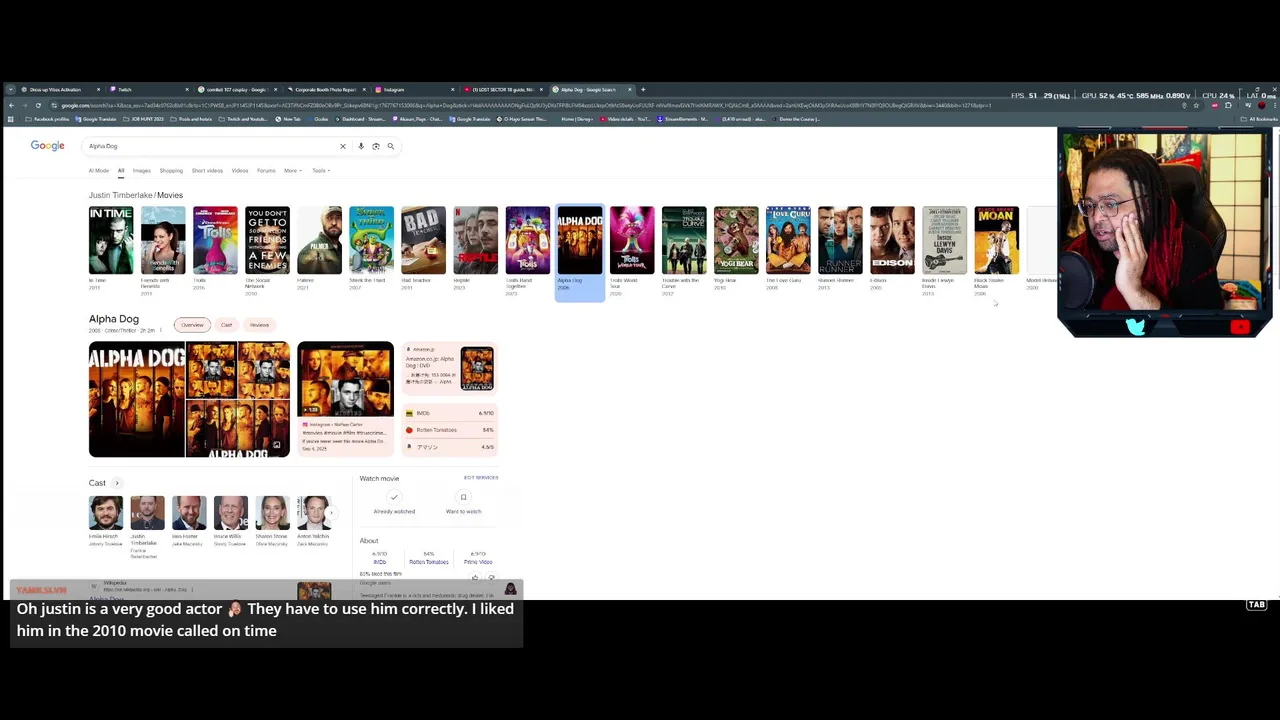Viewport: 1280px width, 720px height.
Task: Click the thumbs up like icon
Action: tap(475, 577)
